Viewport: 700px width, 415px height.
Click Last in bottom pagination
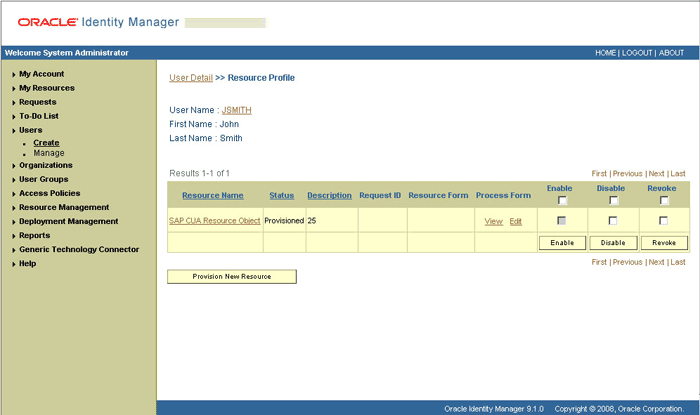(678, 262)
